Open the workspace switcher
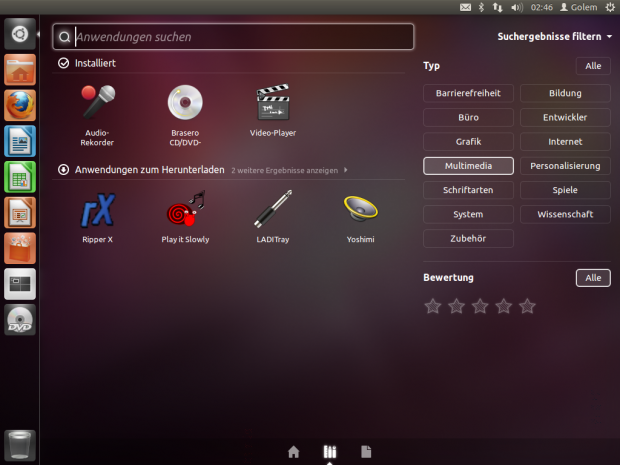The image size is (620, 465). click(20, 284)
